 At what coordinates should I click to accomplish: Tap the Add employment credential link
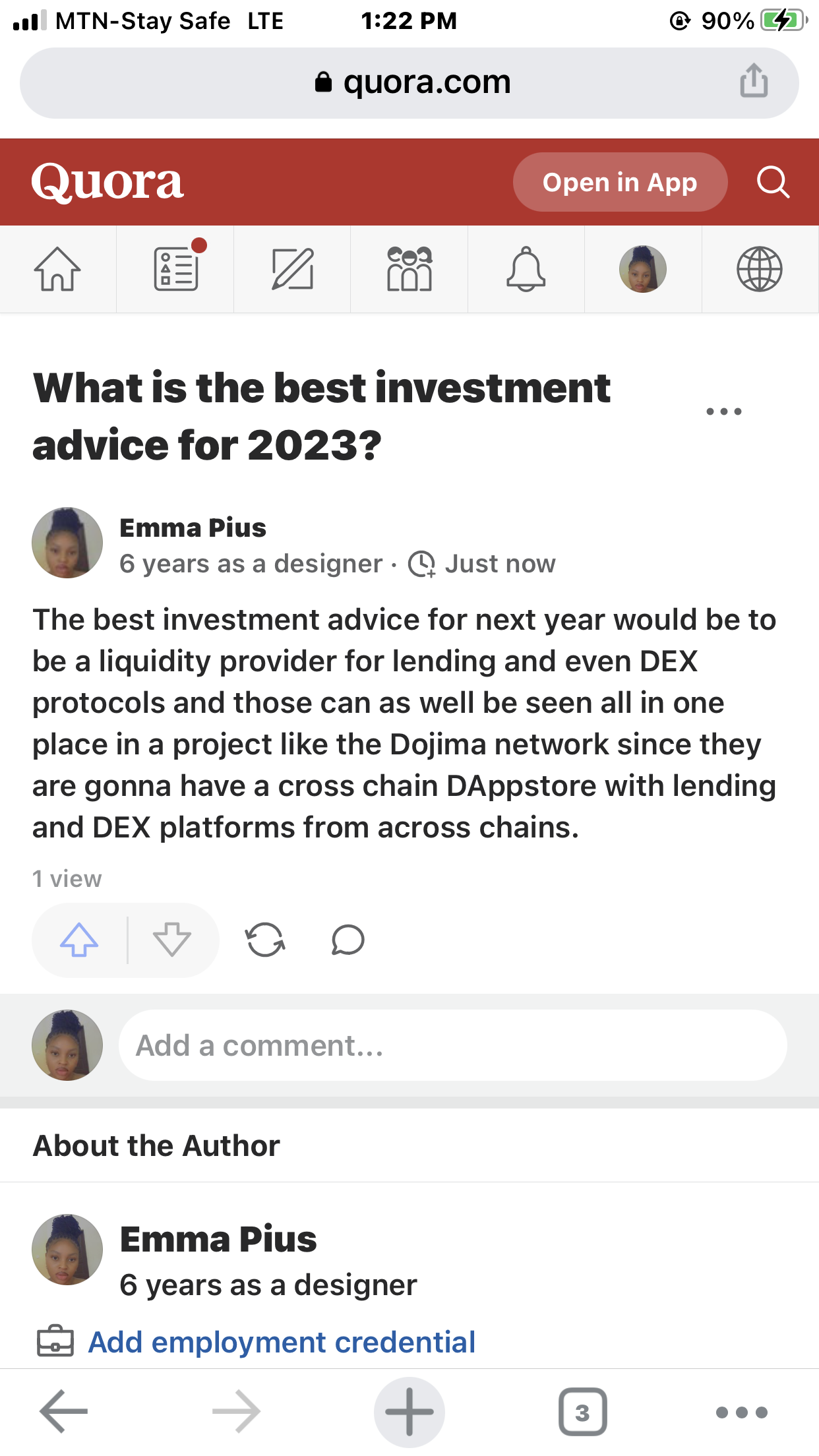tap(282, 1342)
